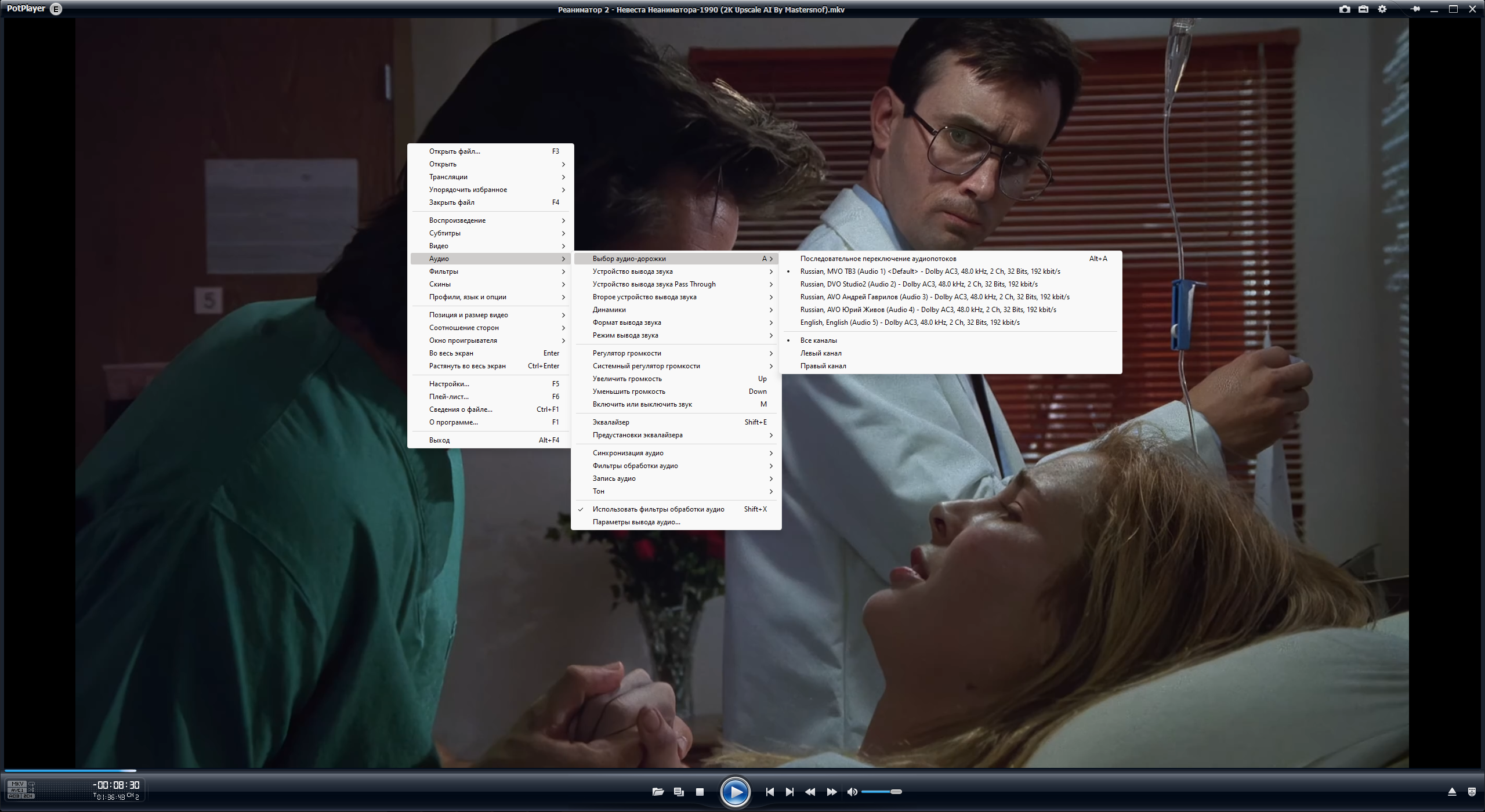Open preferences via title bar gear icon

(1382, 9)
